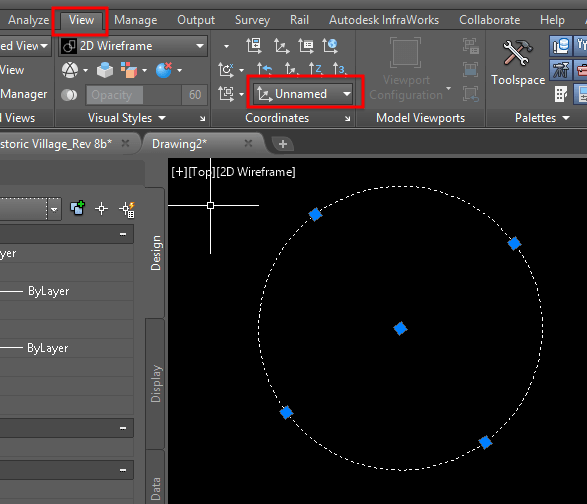Click the materials/textures cubes icon

(129, 70)
